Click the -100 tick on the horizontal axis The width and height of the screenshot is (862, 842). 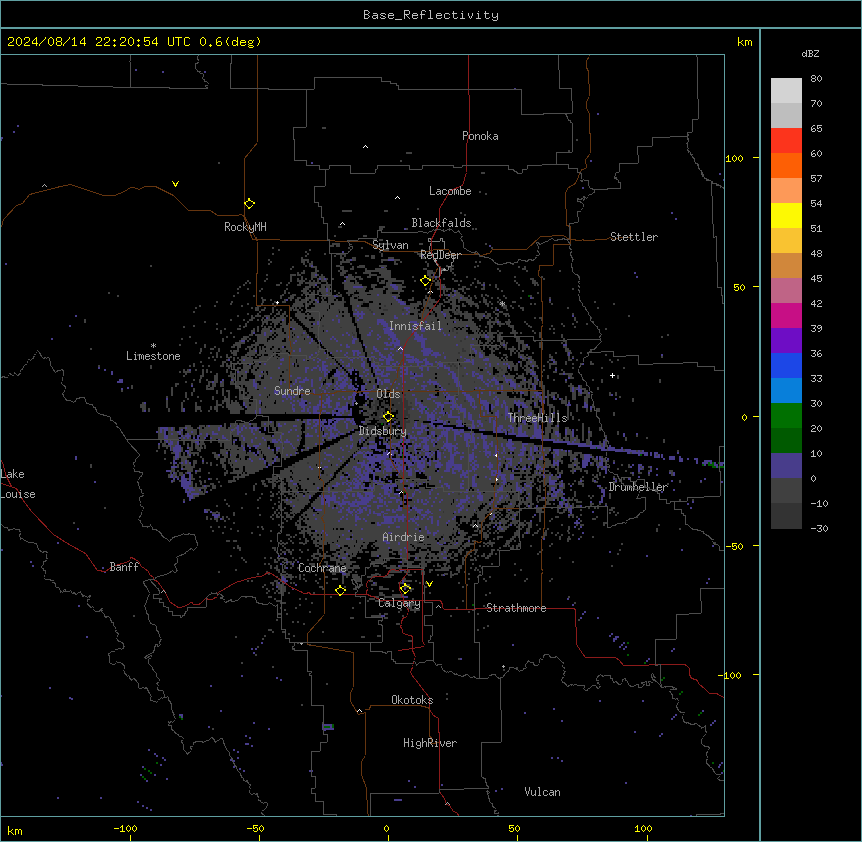click(x=125, y=828)
